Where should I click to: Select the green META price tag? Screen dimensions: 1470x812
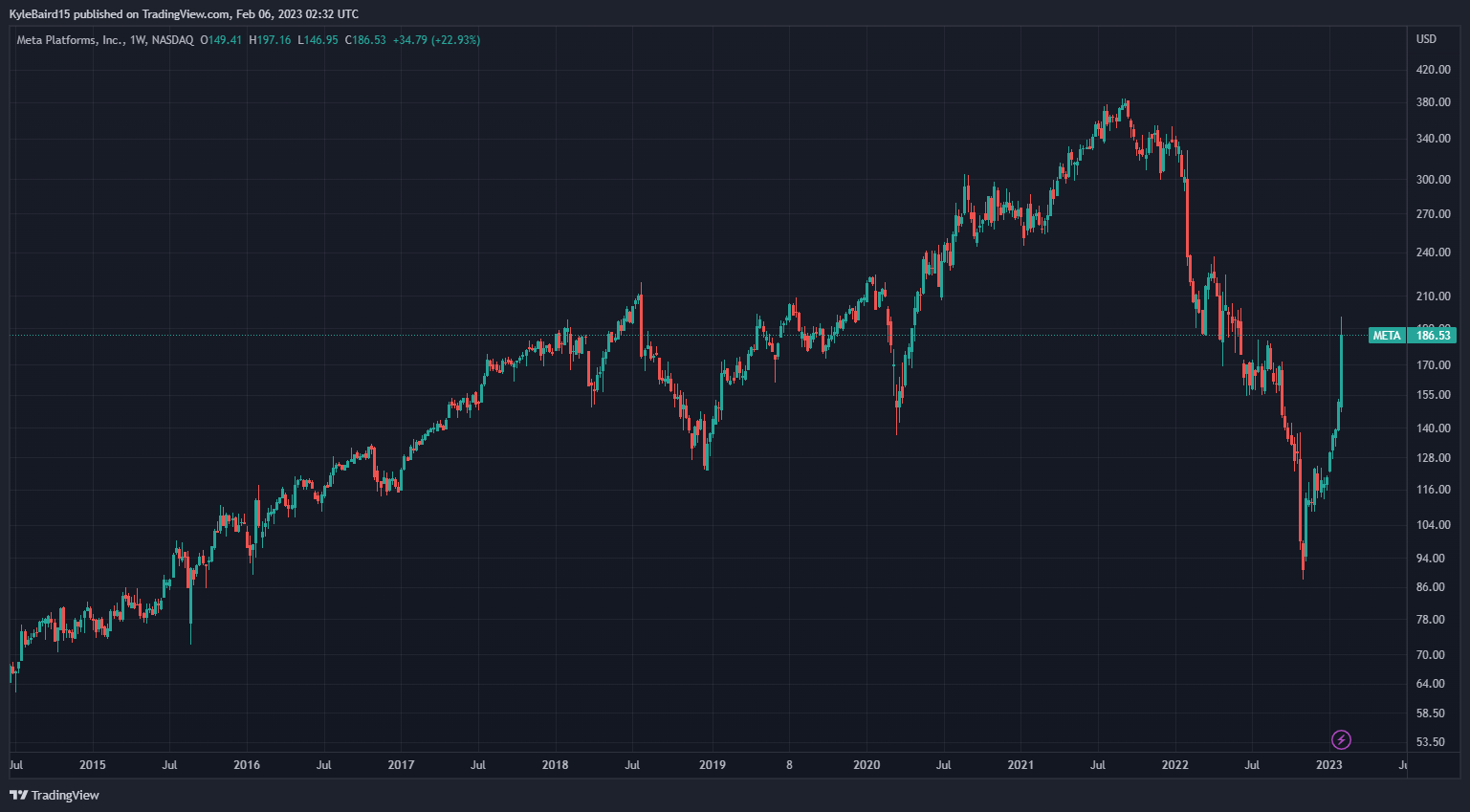pos(1387,335)
